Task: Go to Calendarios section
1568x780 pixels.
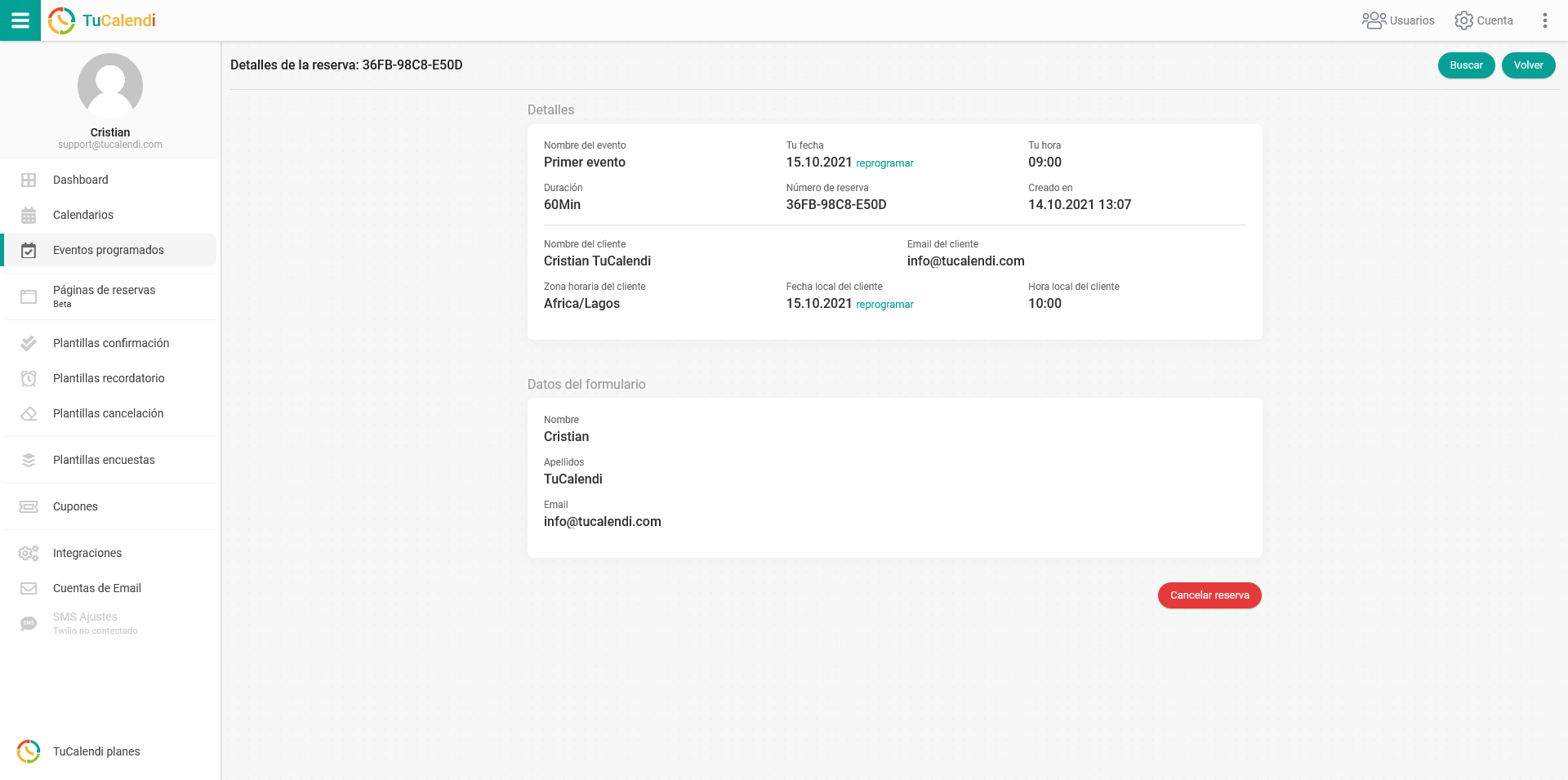Action: [x=110, y=215]
